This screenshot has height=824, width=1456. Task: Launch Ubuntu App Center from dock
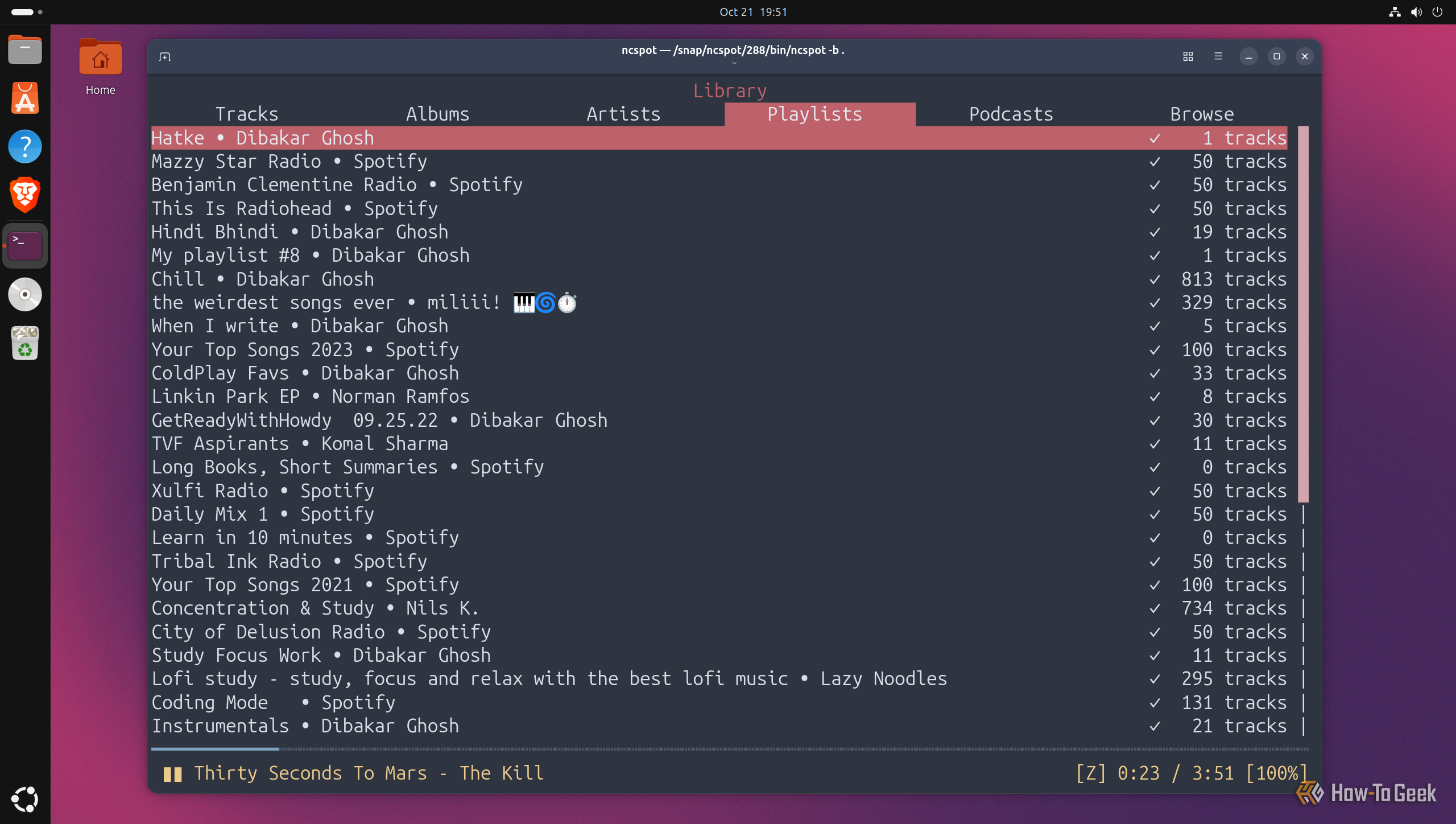click(x=25, y=98)
